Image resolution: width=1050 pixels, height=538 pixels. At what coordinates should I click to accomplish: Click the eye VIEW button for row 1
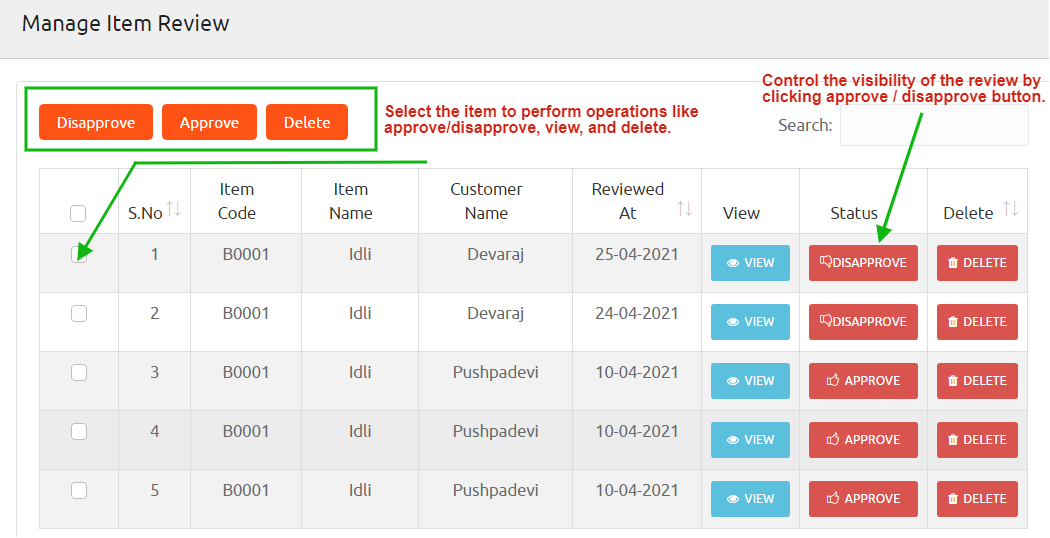click(750, 263)
